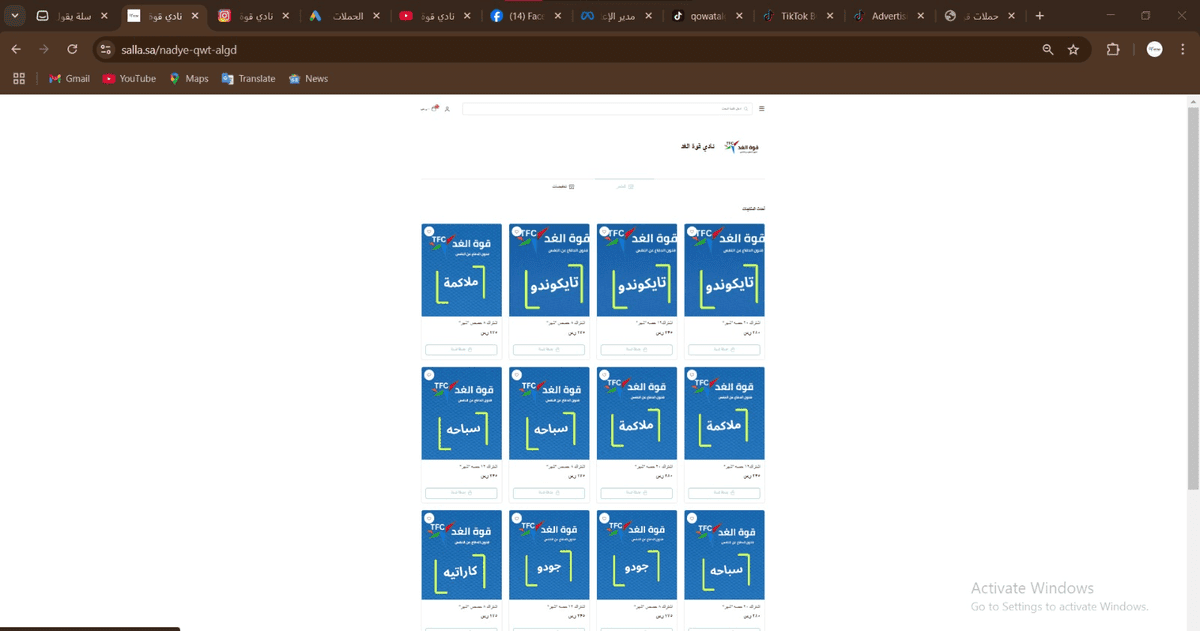1200x631 pixels.
Task: Close the Facebook (14) tab
Action: click(x=558, y=16)
